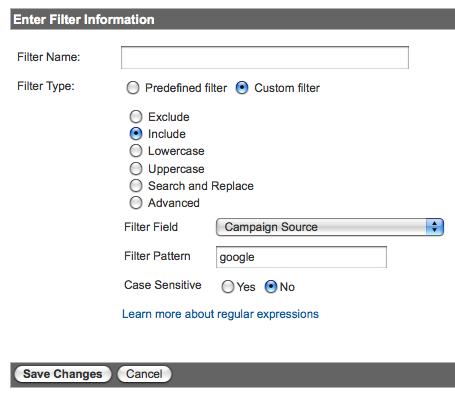The image size is (455, 398).
Task: Select the Predefined filter radio button
Action: [x=133, y=88]
